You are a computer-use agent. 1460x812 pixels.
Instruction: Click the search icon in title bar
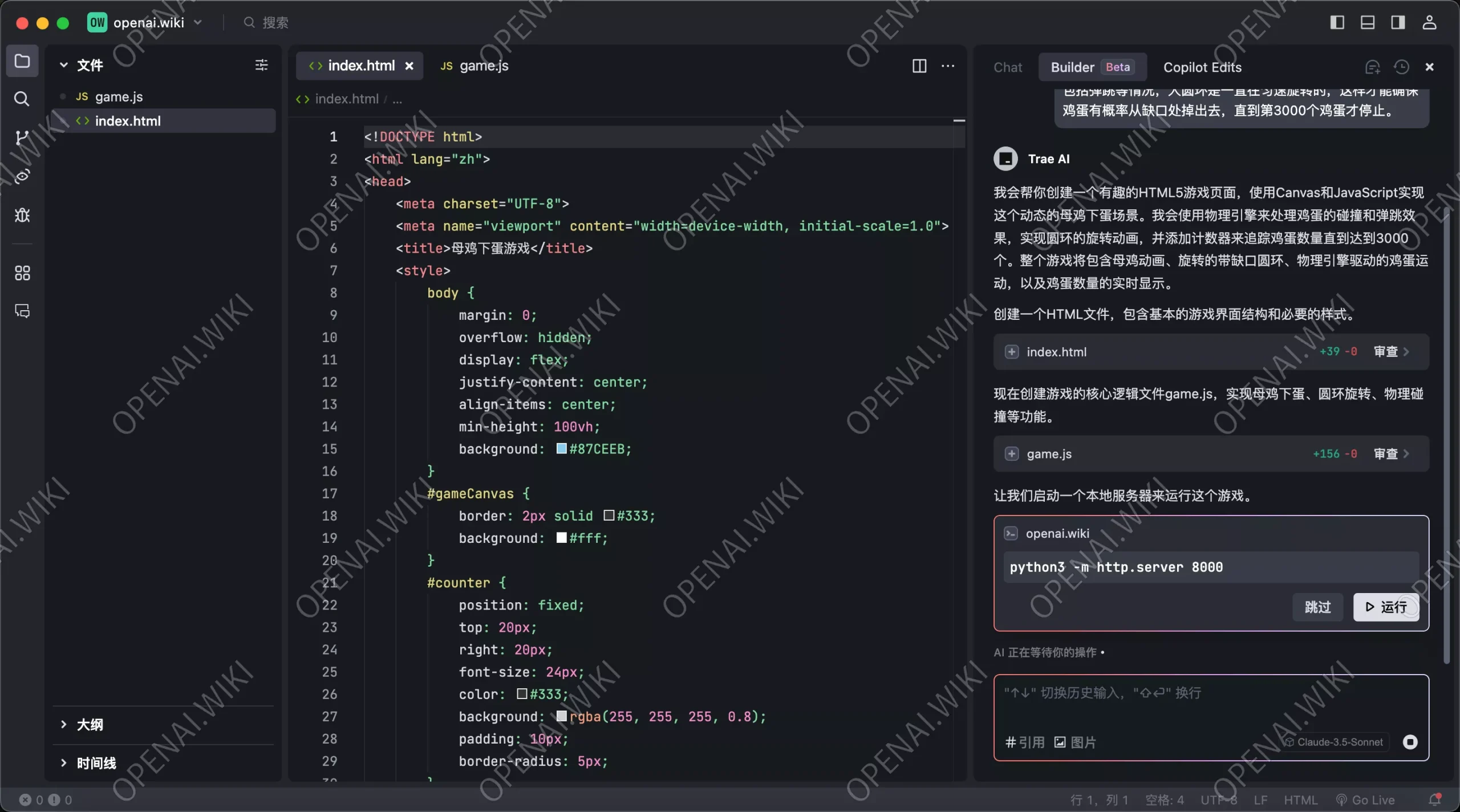[249, 22]
